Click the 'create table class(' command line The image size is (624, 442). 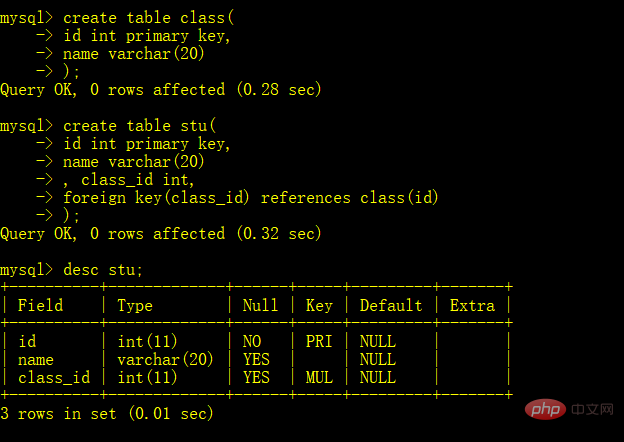click(149, 18)
